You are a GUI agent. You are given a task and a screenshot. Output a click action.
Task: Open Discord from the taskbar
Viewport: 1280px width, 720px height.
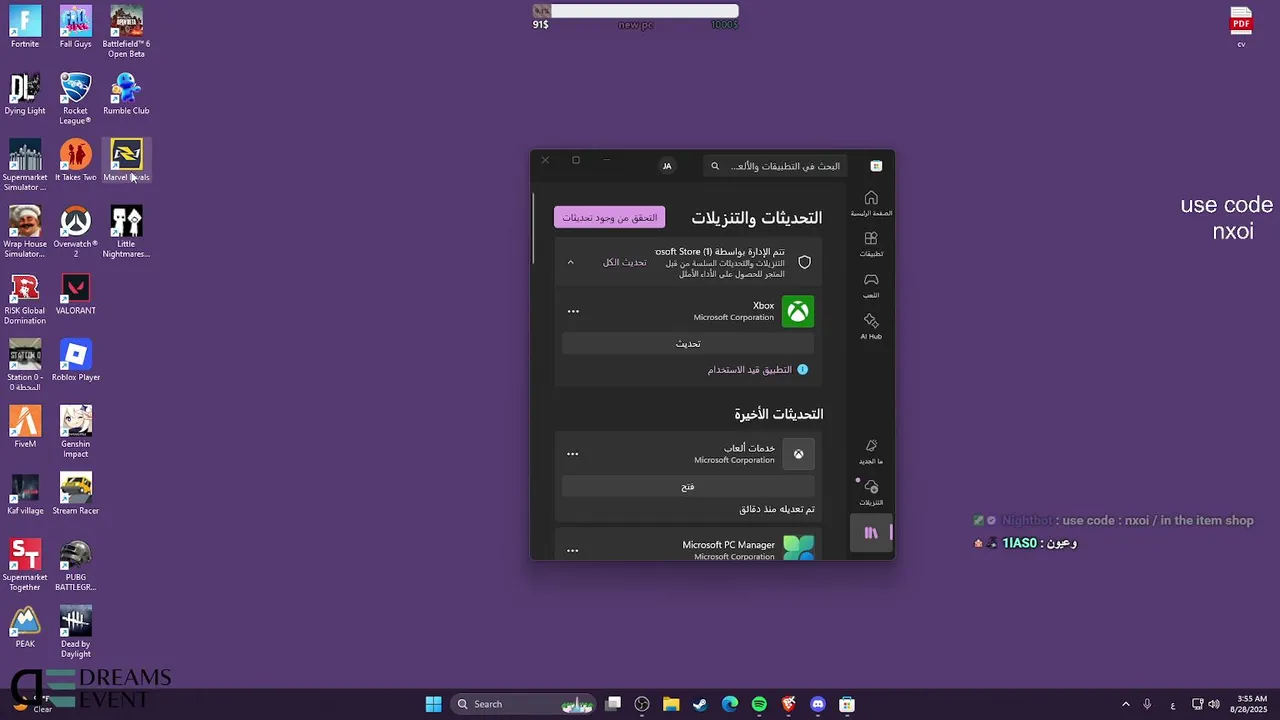click(x=818, y=704)
